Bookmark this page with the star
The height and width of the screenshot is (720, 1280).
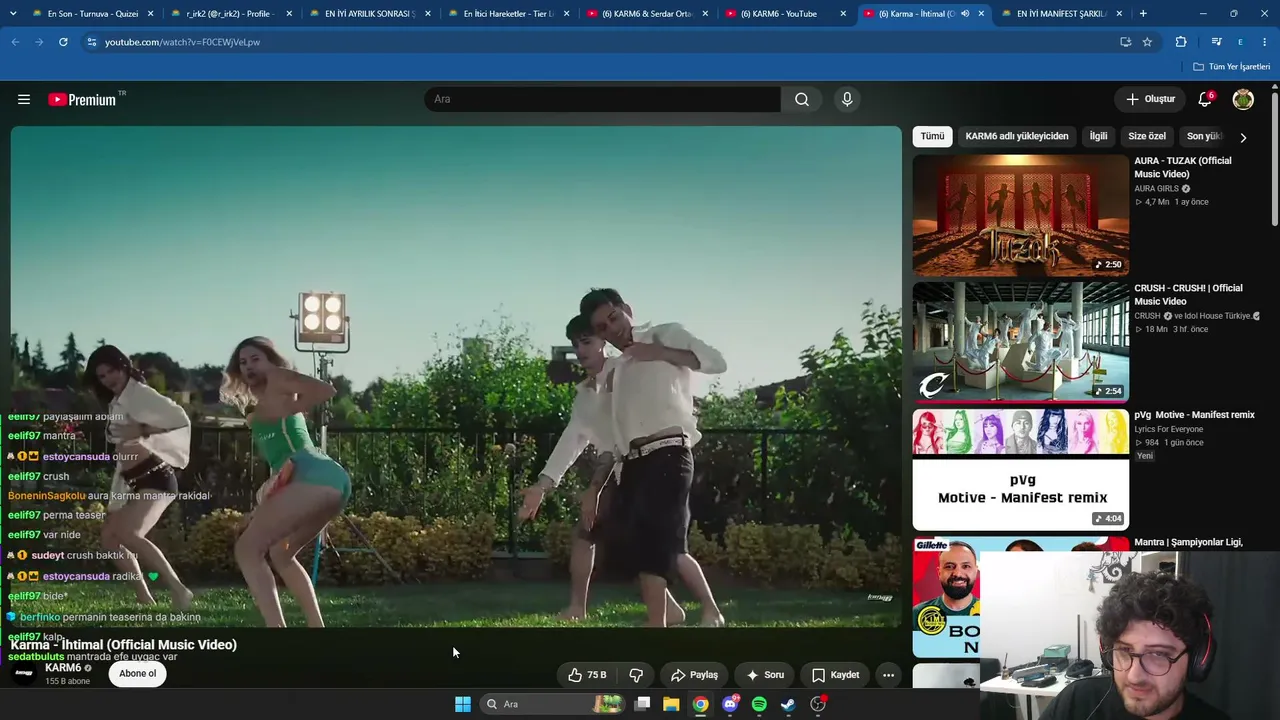[x=1147, y=42]
